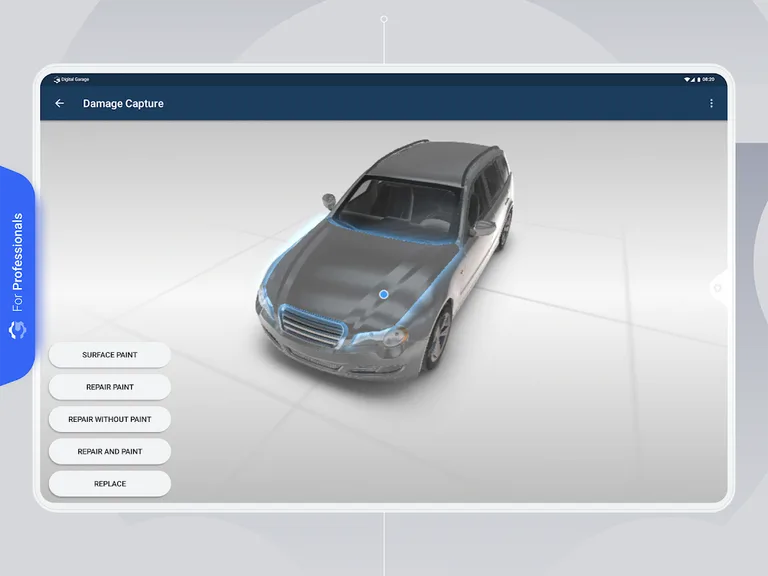This screenshot has width=768, height=576.
Task: Click the front grille of the car
Action: (x=312, y=326)
